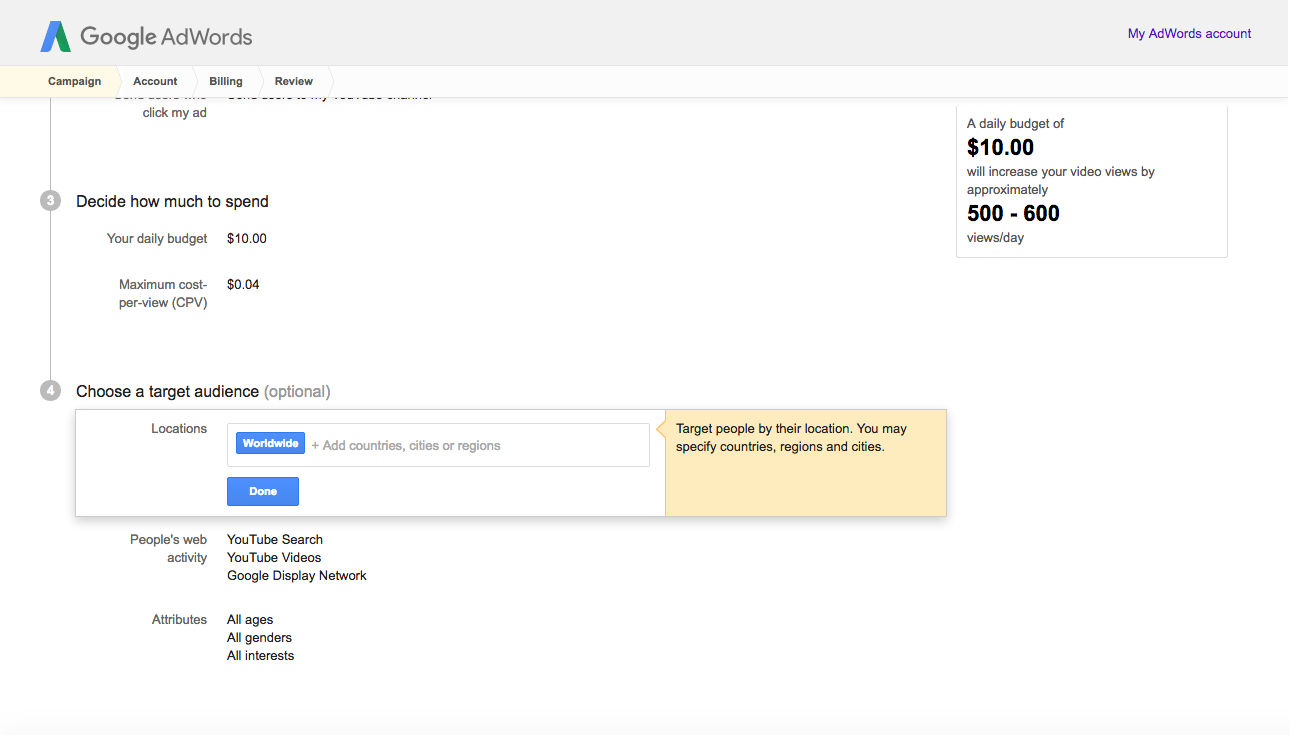Switch to the Account step tab
This screenshot has width=1290, height=735.
coord(155,81)
